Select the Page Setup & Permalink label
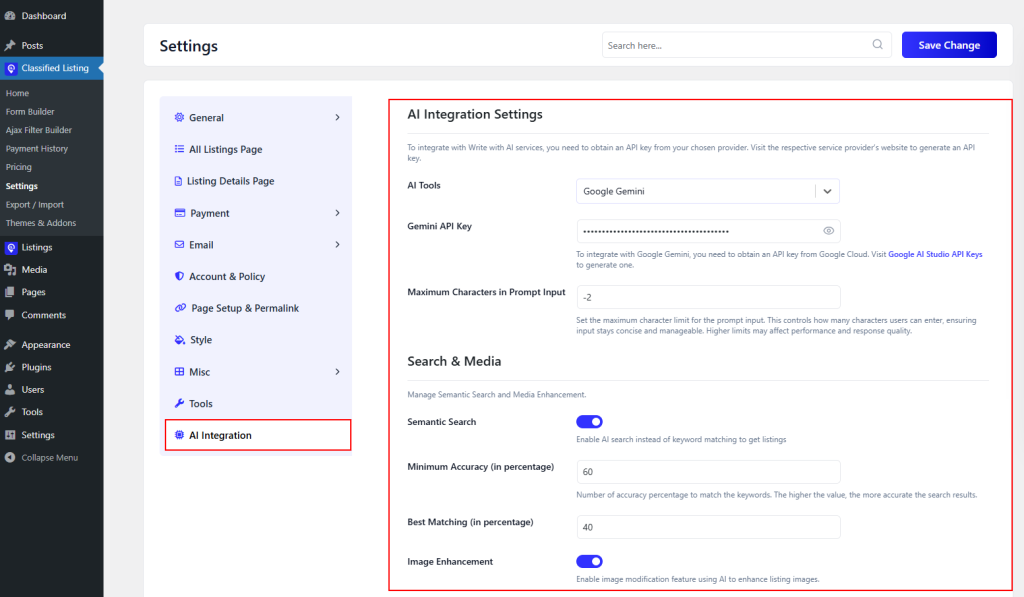The height and width of the screenshot is (597, 1024). [245, 308]
